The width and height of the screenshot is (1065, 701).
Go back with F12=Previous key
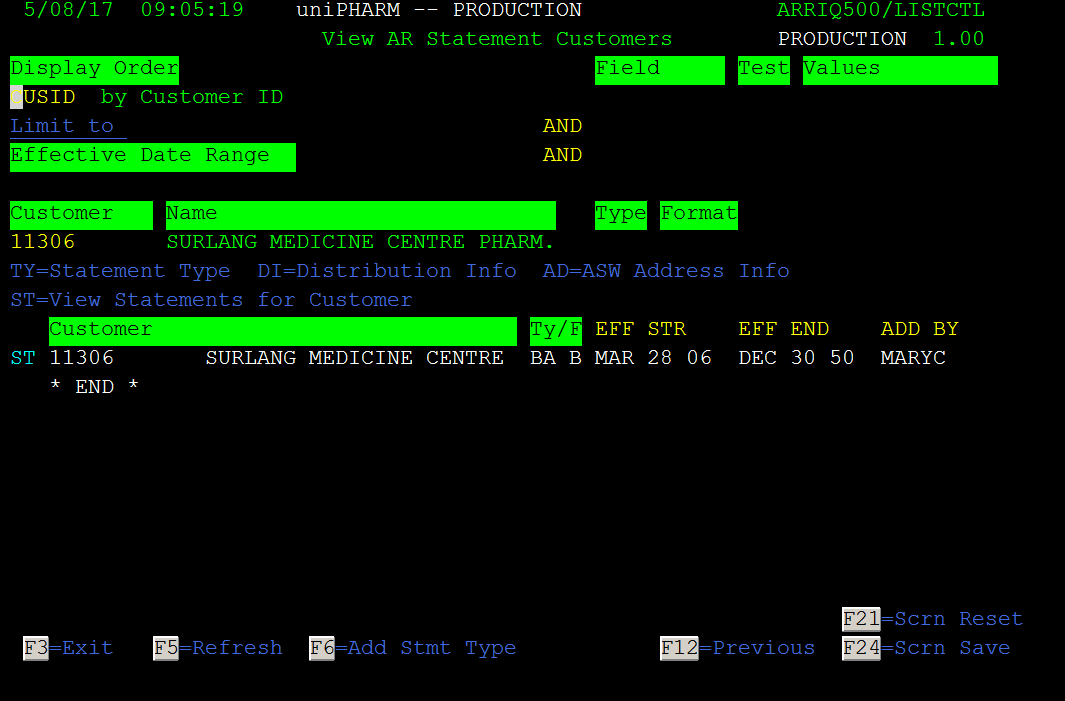tap(737, 648)
